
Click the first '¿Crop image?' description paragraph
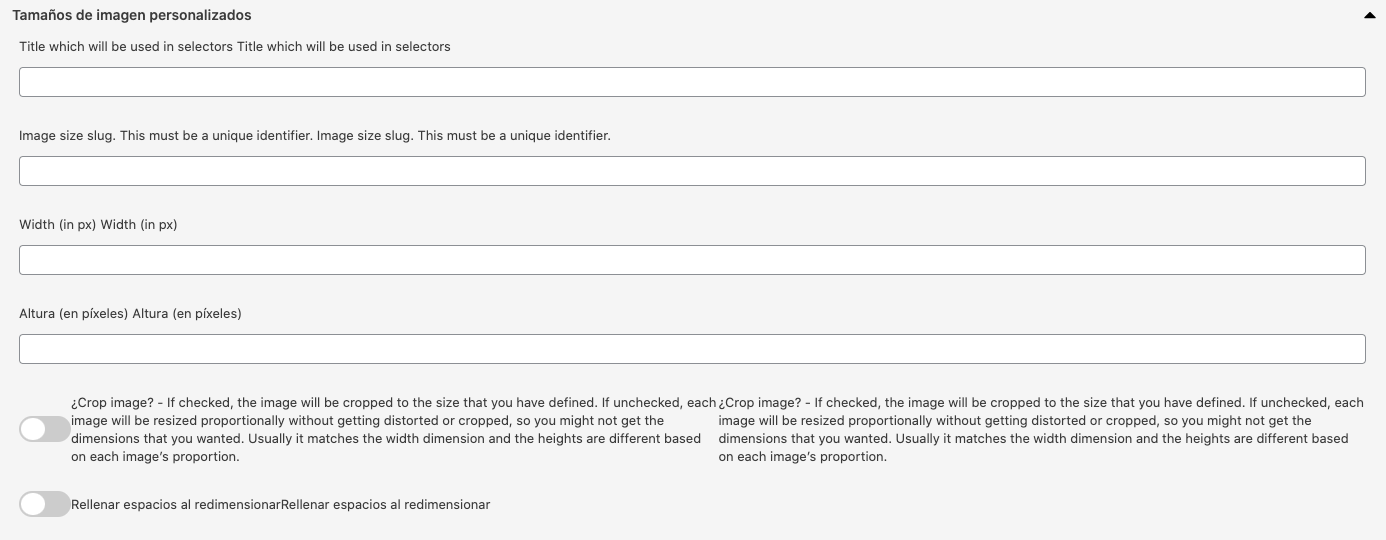pyautogui.click(x=393, y=430)
